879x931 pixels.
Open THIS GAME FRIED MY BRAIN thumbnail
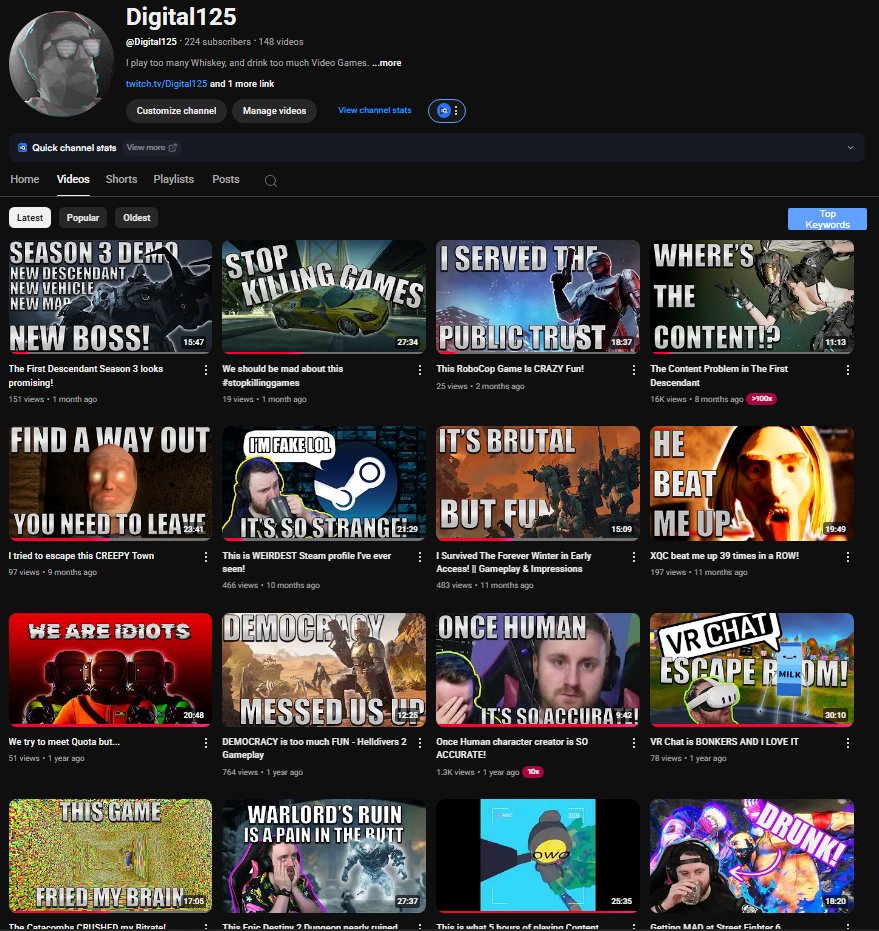[x=110, y=856]
